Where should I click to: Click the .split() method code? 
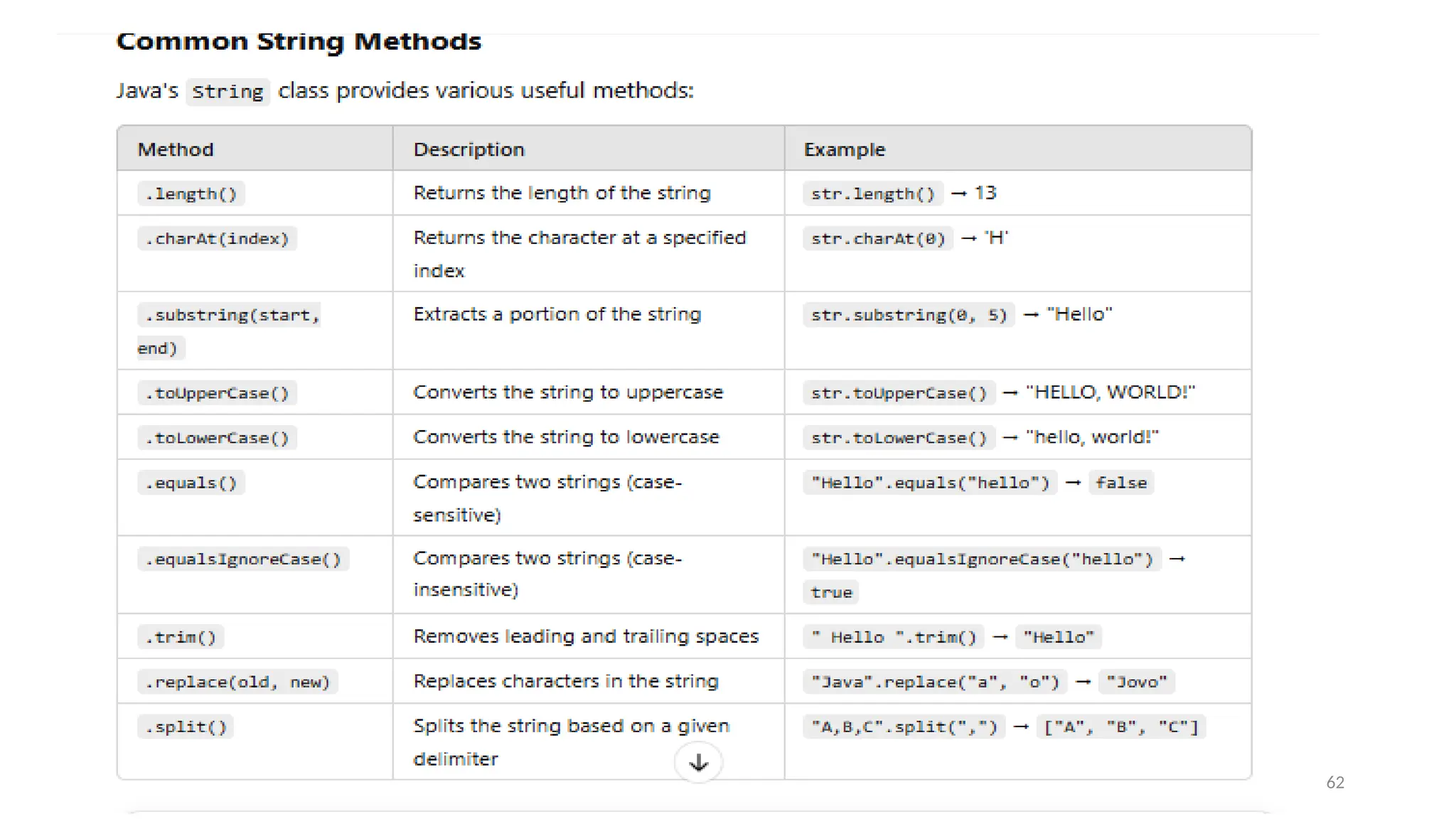pyautogui.click(x=186, y=727)
